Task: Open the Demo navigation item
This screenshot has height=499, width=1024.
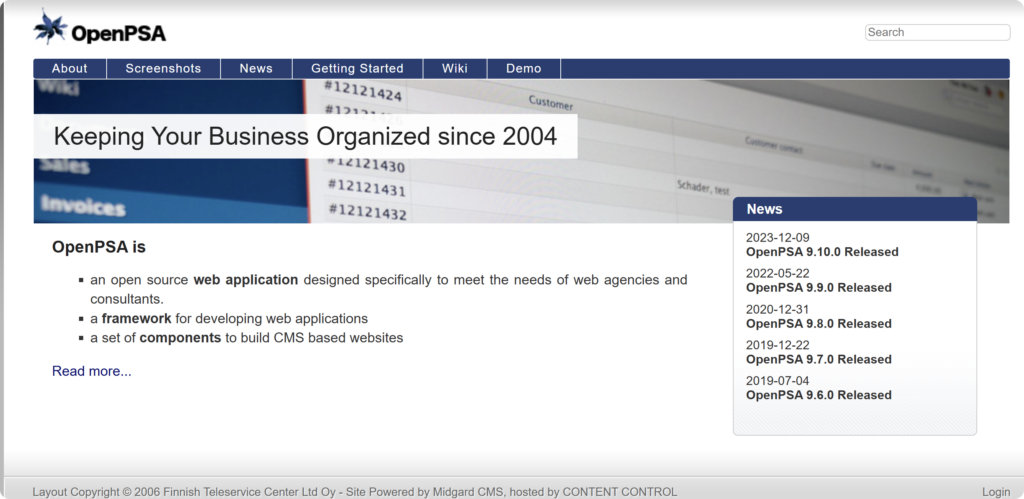Action: (523, 69)
